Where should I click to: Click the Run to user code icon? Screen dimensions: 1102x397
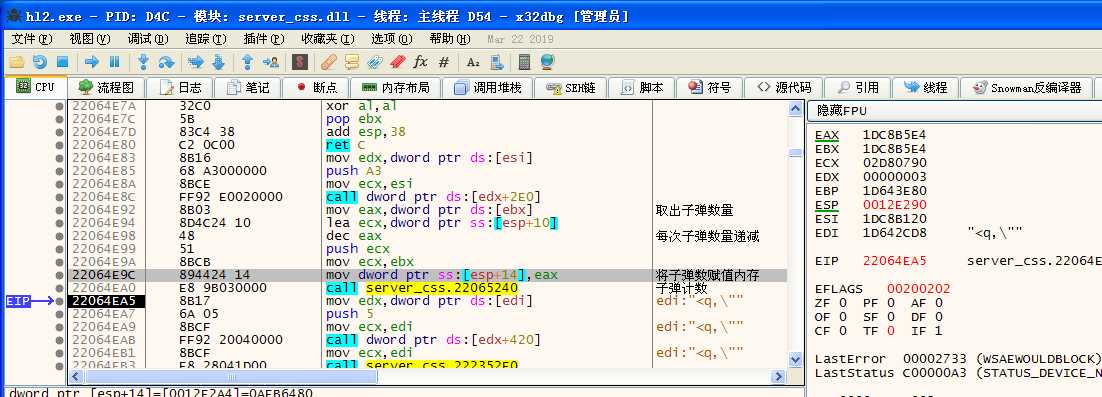(271, 62)
